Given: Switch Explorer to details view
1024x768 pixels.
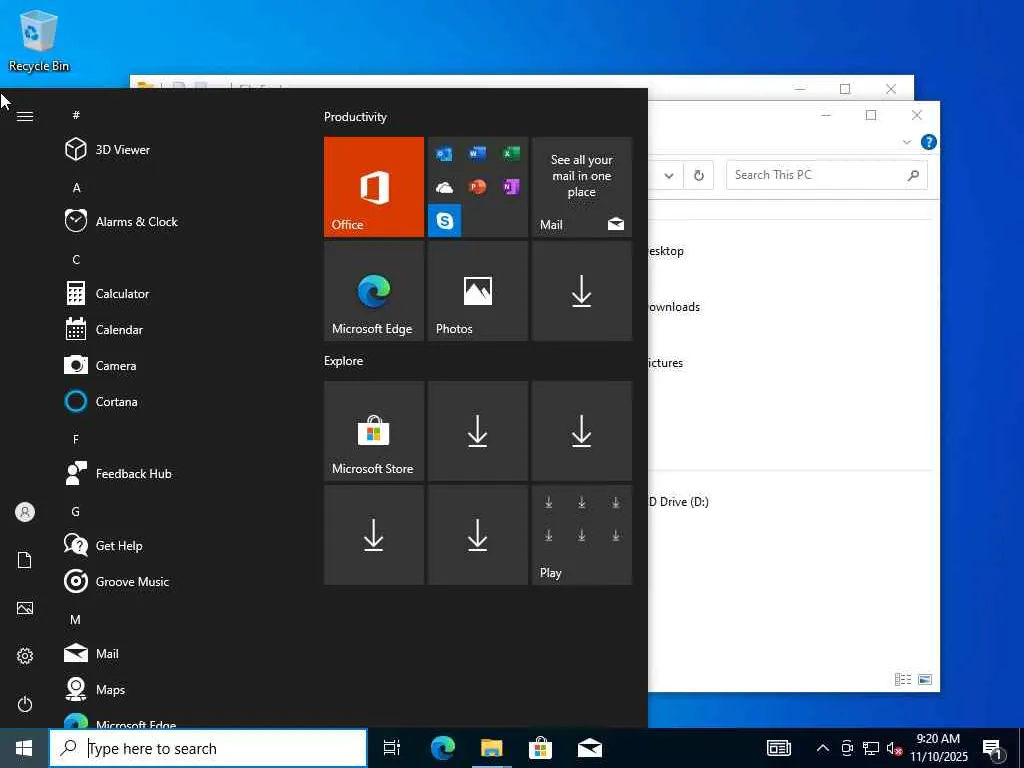Looking at the screenshot, I should (x=903, y=680).
